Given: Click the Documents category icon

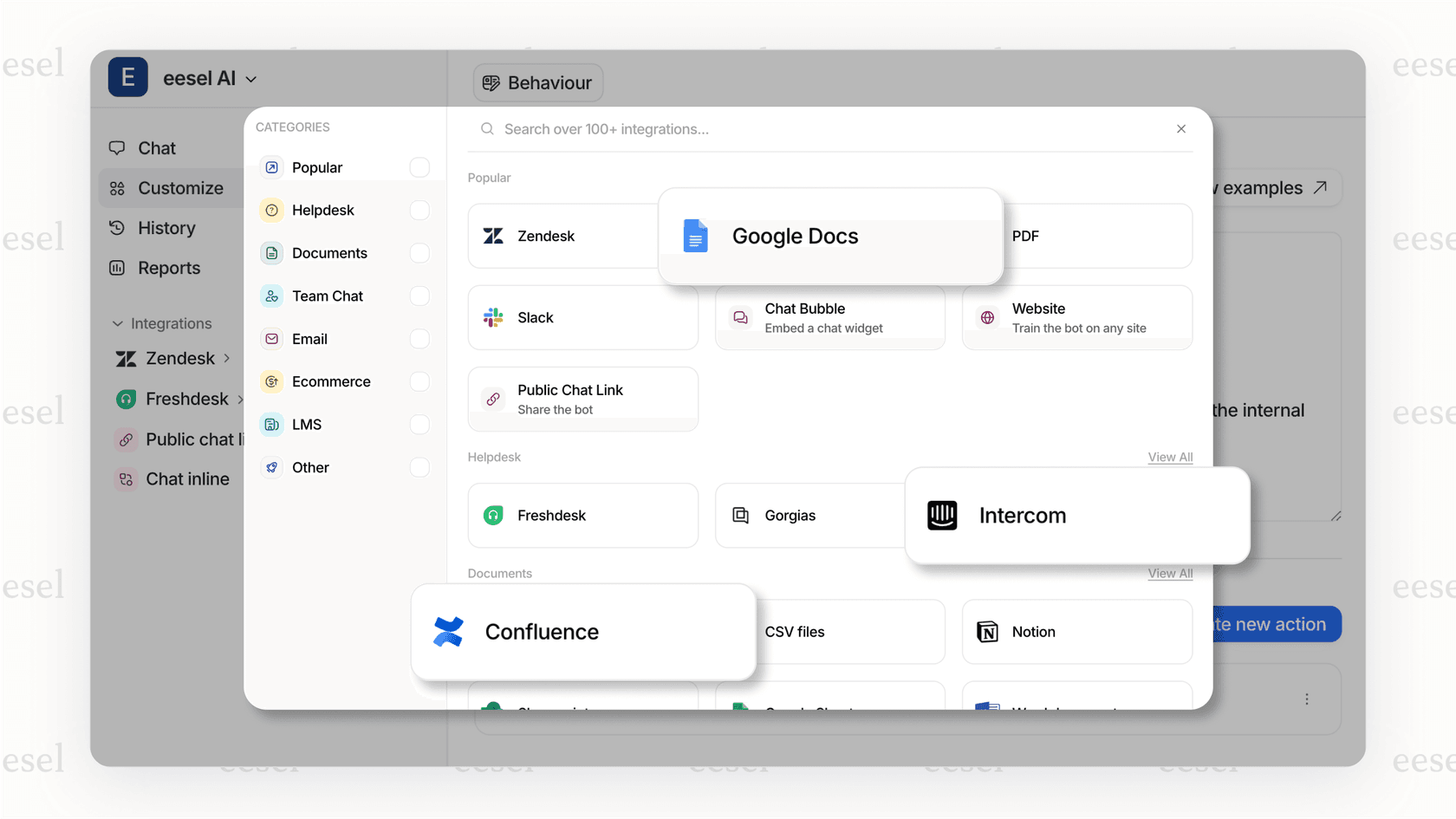Looking at the screenshot, I should coord(272,253).
